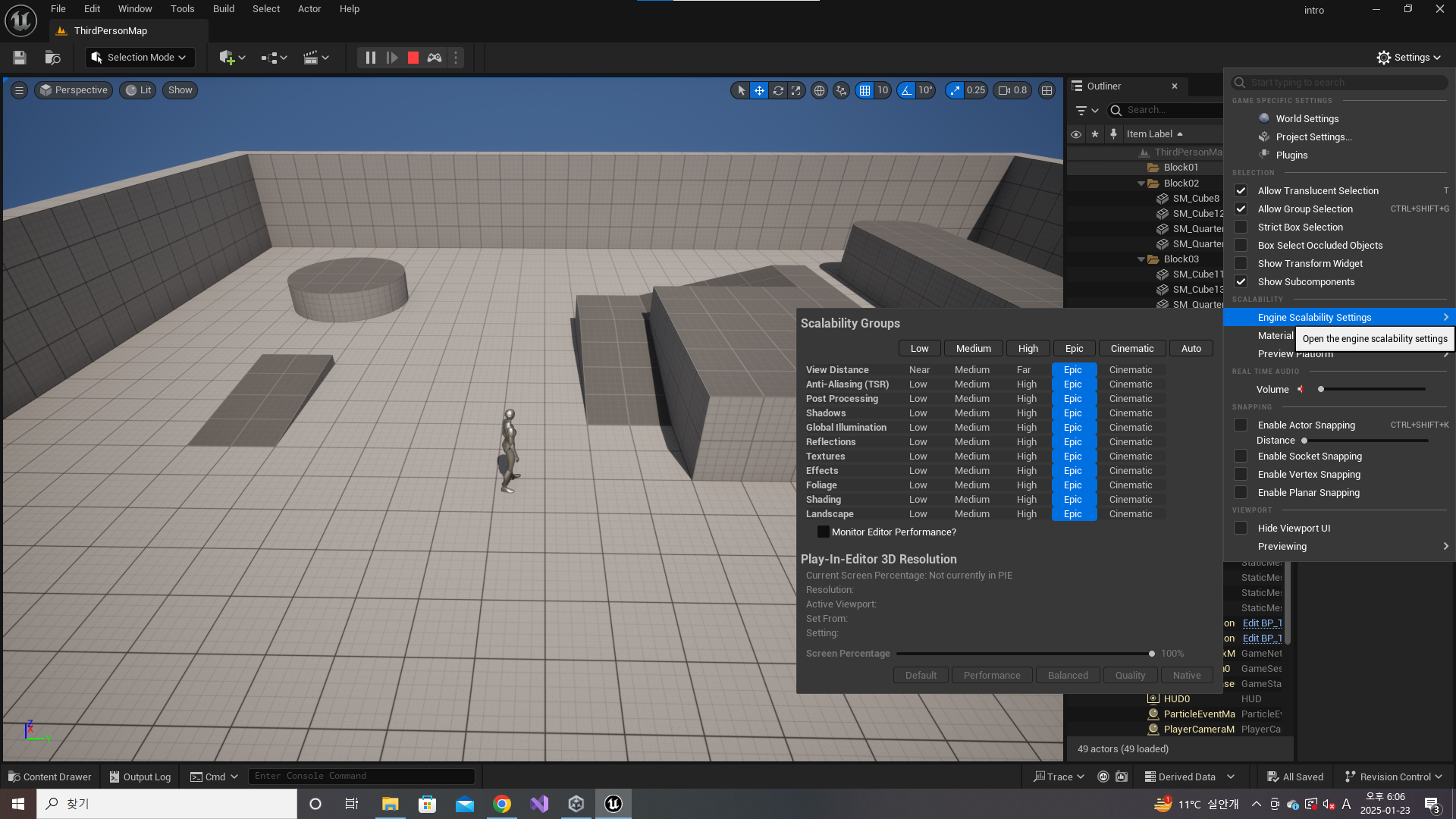Click the settings search field
This screenshot has width=1456, height=819.
tap(1339, 82)
